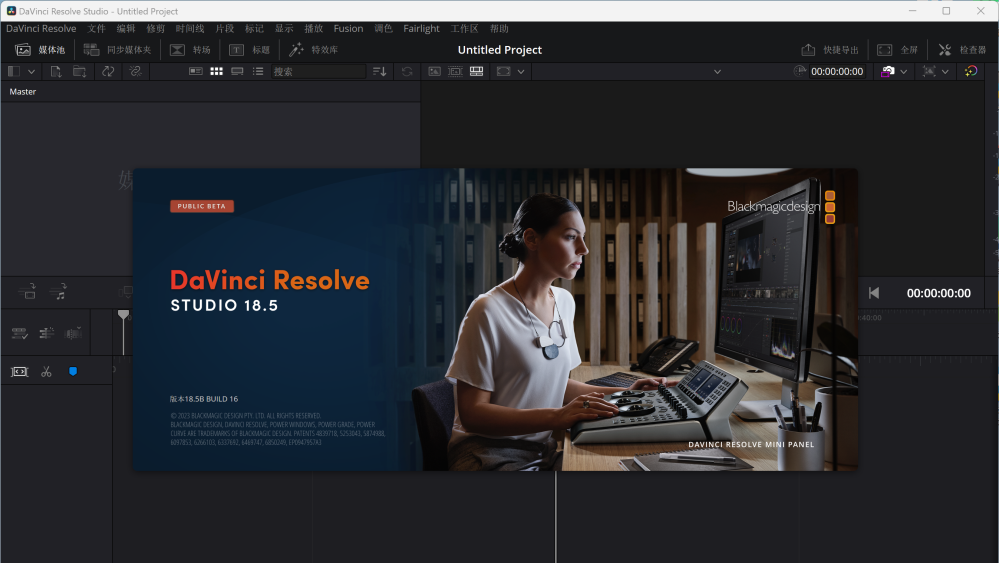Expand the panel layout dropdown arrow
Image resolution: width=999 pixels, height=563 pixels.
tap(32, 72)
